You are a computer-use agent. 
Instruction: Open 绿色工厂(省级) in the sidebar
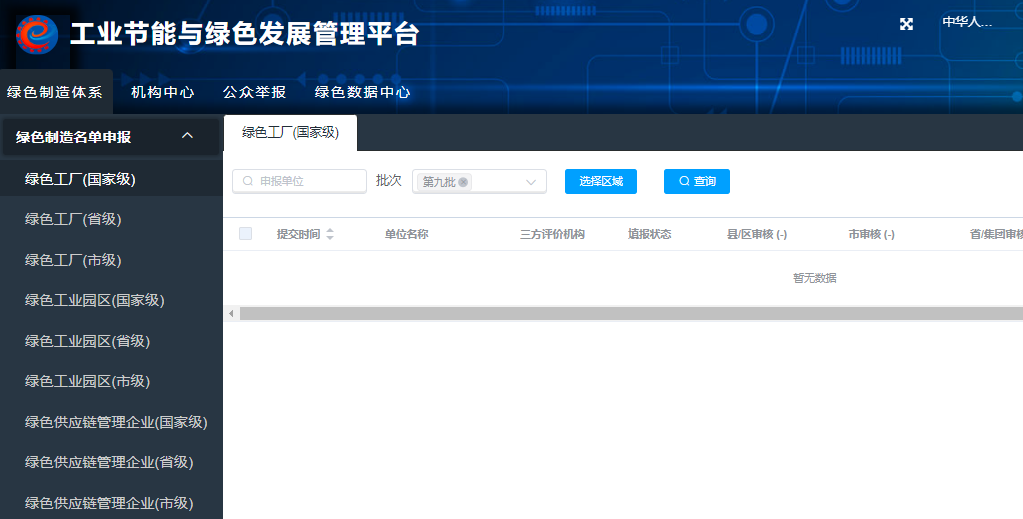73,219
